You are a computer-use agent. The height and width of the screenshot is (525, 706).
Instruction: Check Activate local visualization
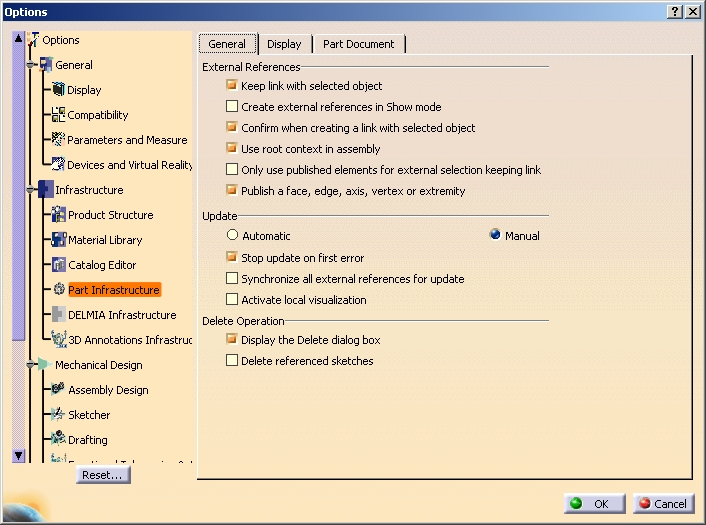[232, 299]
